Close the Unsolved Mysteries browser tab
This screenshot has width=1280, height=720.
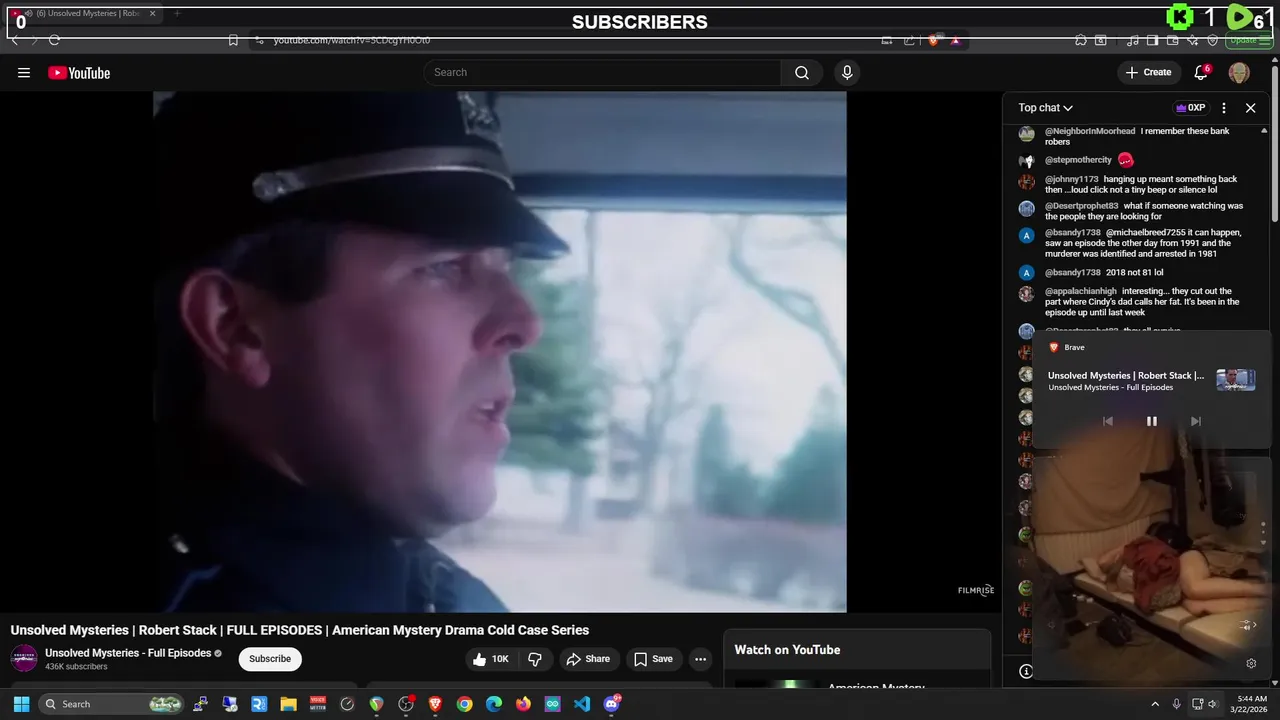pos(152,14)
